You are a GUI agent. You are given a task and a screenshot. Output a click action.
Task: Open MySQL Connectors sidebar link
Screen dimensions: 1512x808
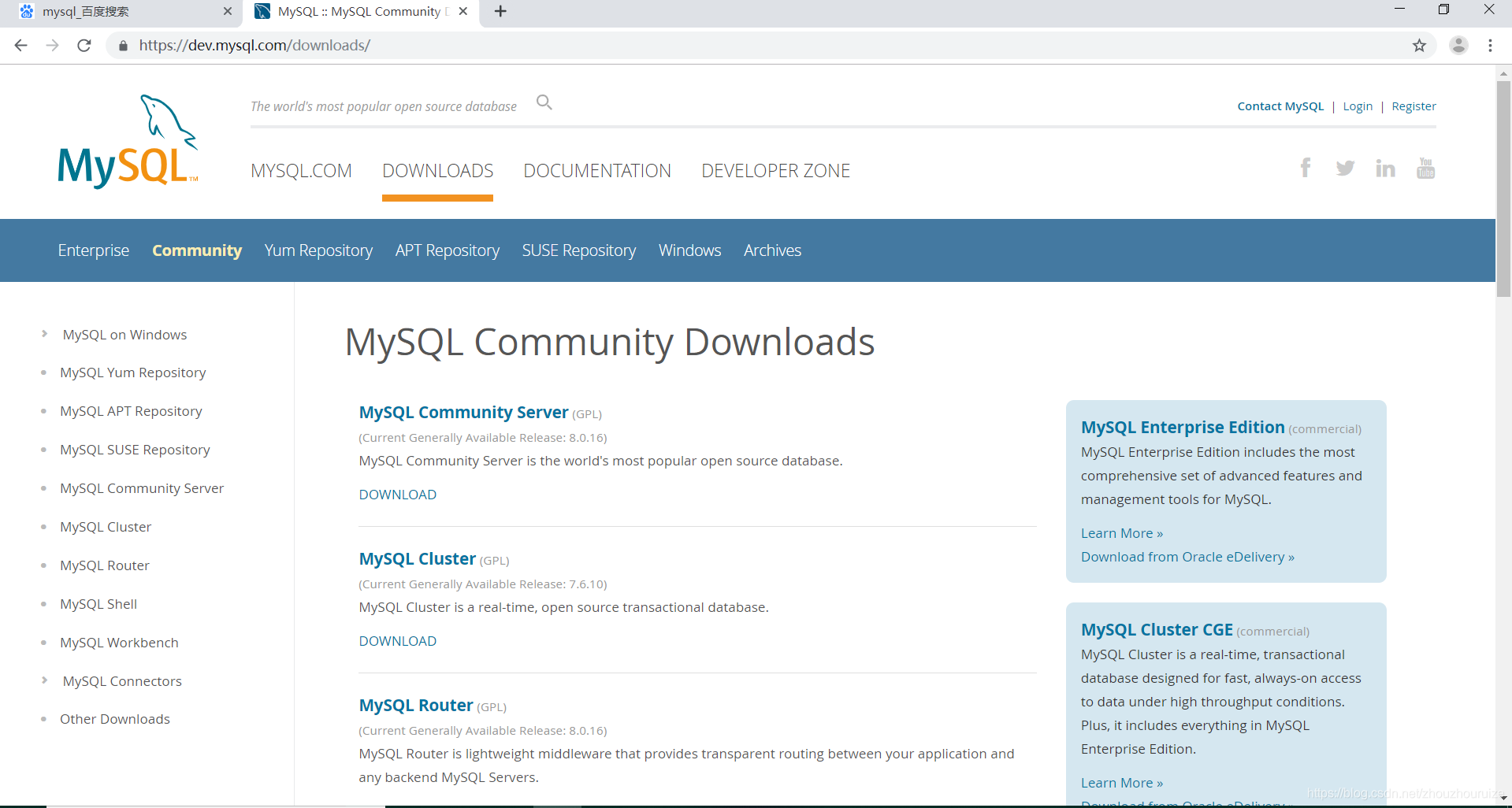tap(122, 681)
